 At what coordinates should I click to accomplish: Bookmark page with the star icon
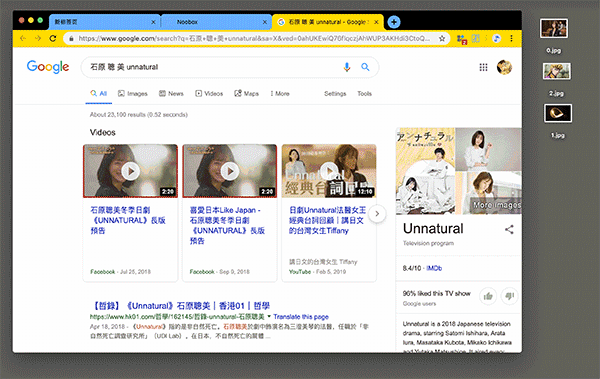coord(442,38)
